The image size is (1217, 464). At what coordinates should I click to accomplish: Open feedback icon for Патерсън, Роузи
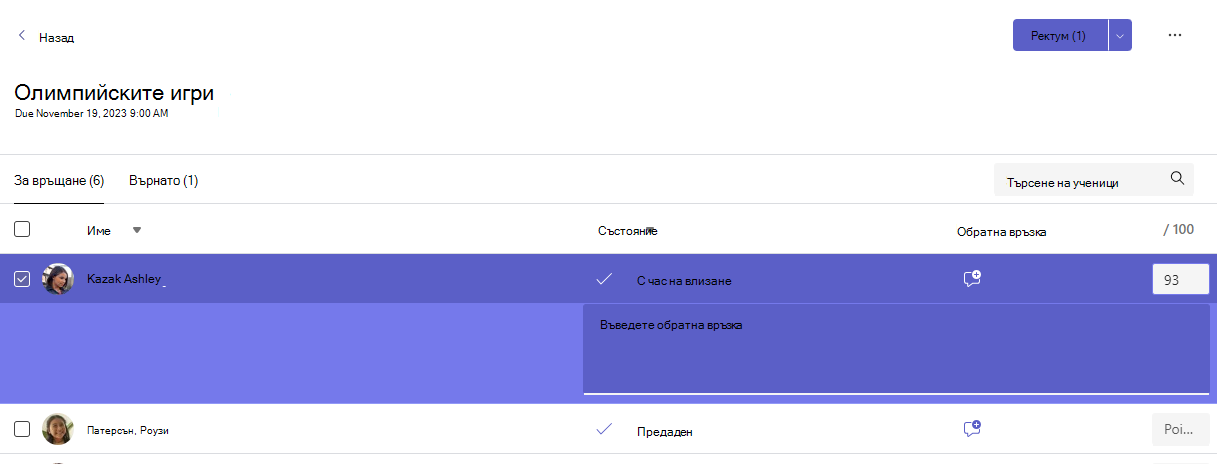point(972,429)
